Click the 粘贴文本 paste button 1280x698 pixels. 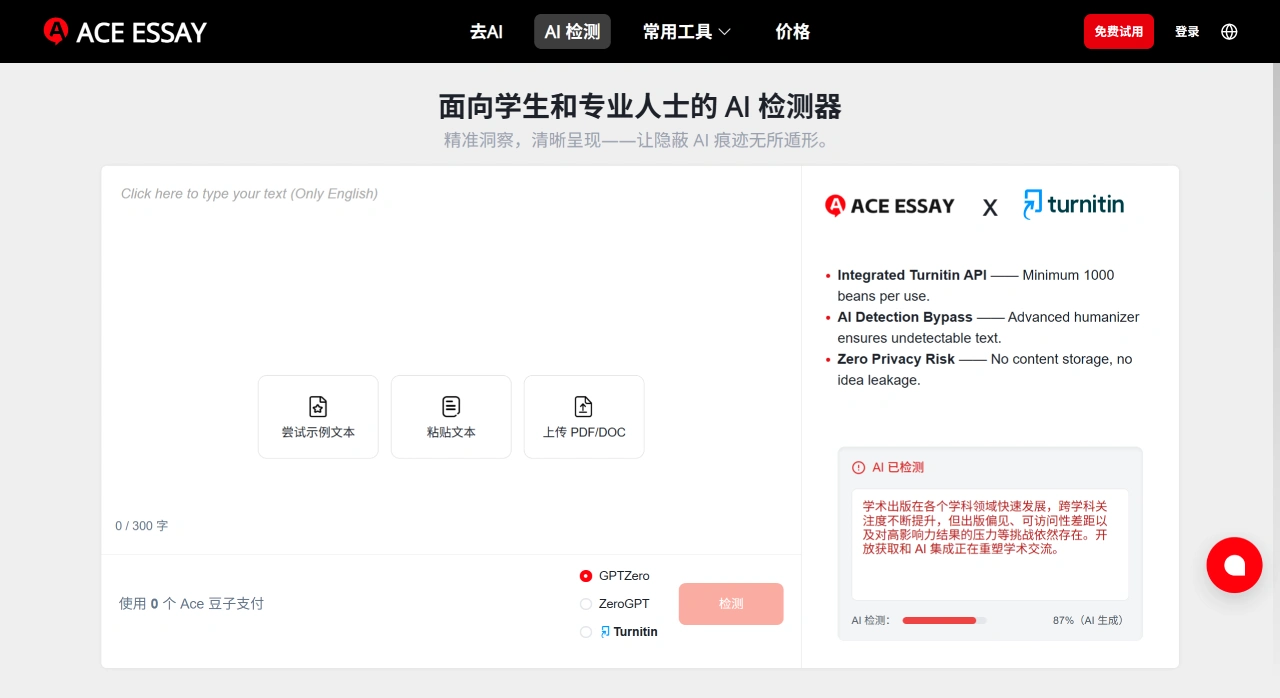click(451, 417)
